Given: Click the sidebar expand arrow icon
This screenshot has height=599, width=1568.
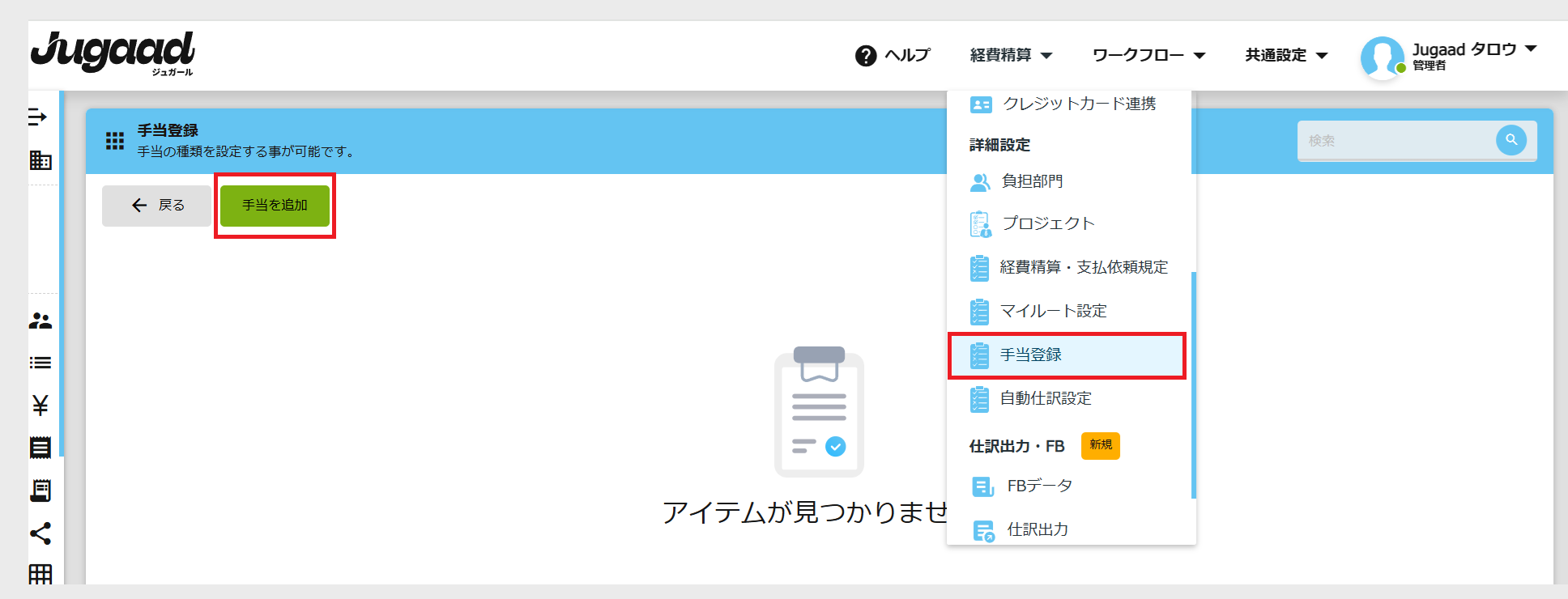Looking at the screenshot, I should click(38, 117).
